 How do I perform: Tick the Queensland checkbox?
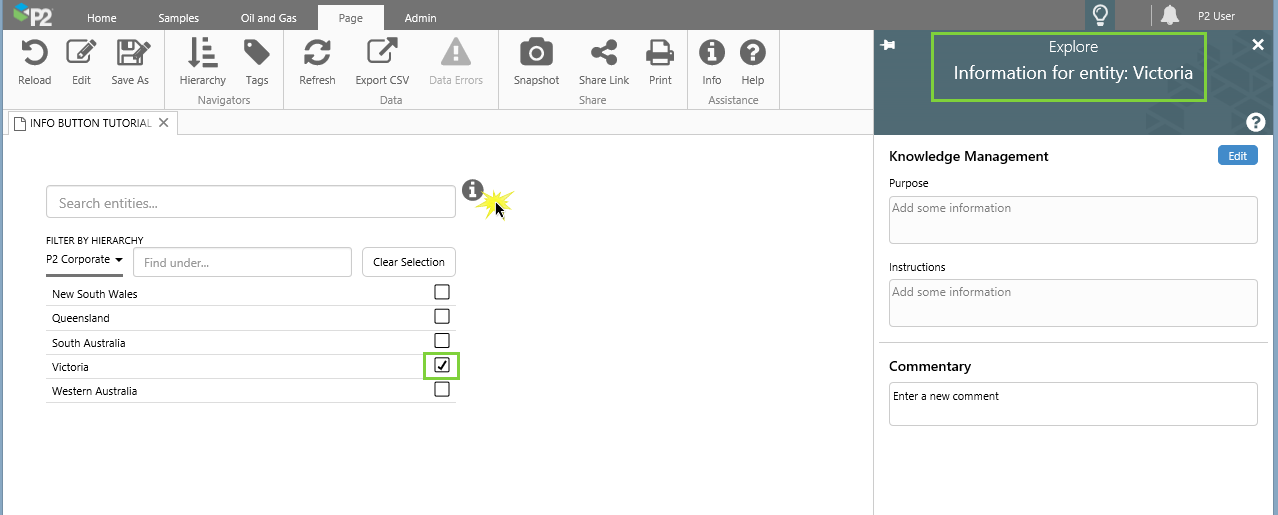click(x=442, y=316)
